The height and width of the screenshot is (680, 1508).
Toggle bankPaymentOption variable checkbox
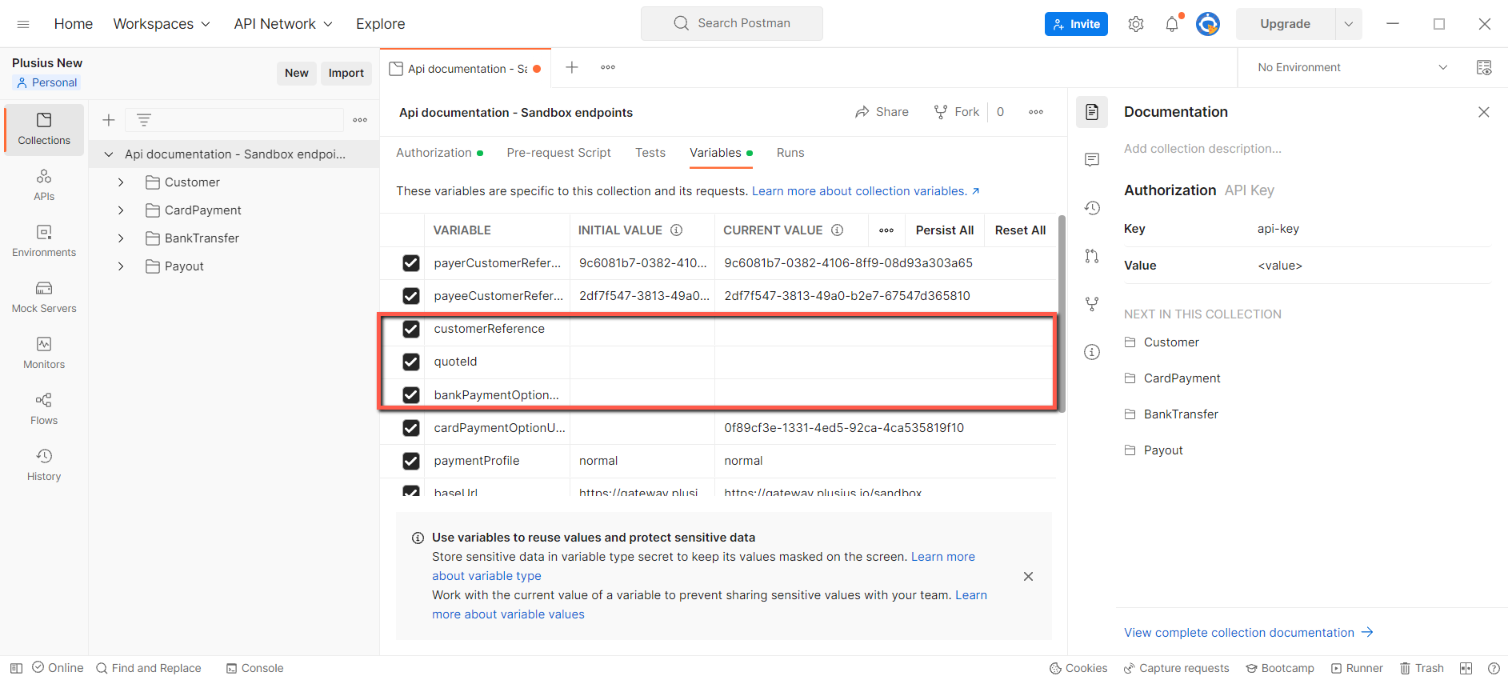[x=411, y=395]
